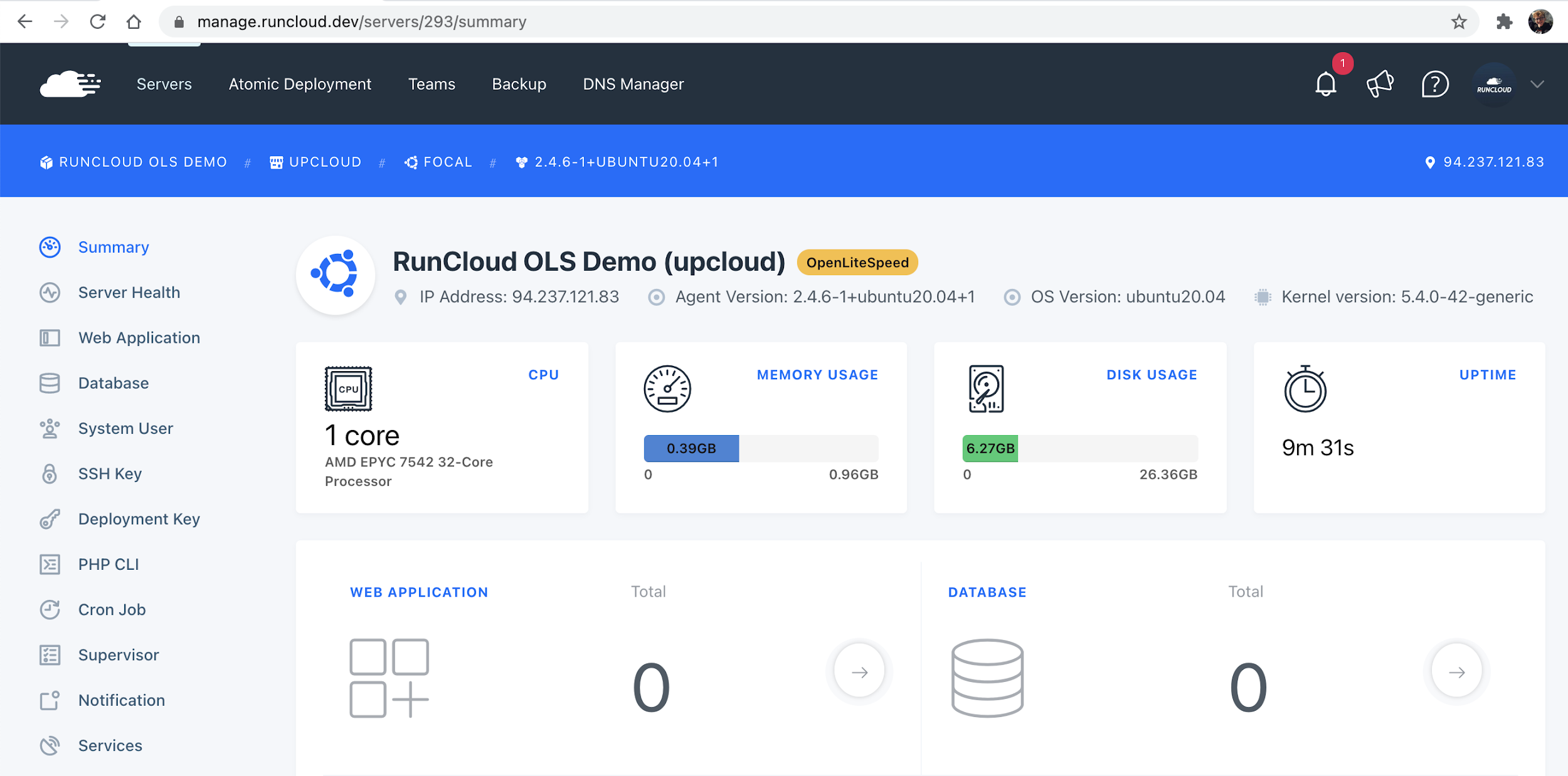Go to Servers menu

[x=164, y=84]
